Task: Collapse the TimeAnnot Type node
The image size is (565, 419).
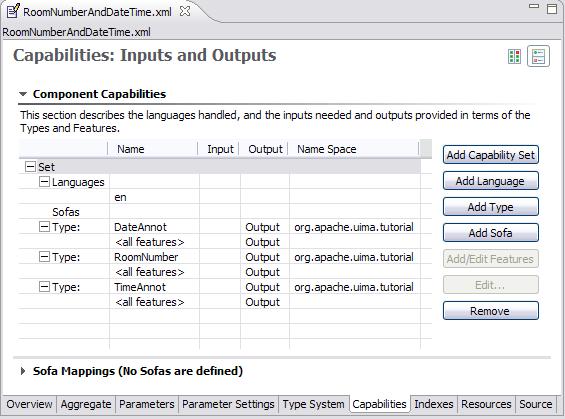Action: click(44, 287)
